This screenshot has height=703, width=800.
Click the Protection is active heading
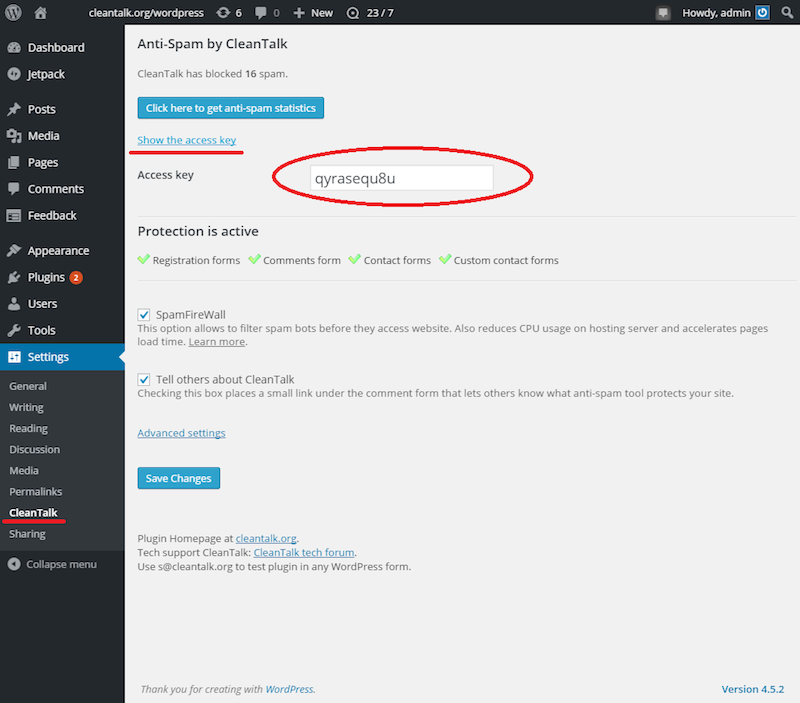point(198,231)
